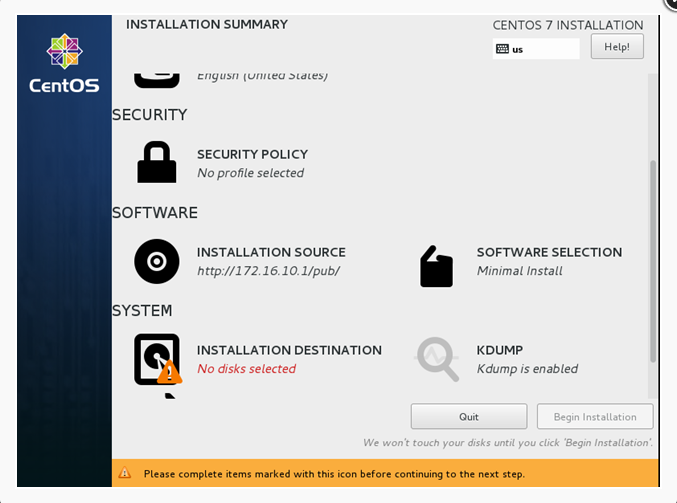The height and width of the screenshot is (503, 677).
Task: Click the 'English (United States)' text
Action: (263, 76)
